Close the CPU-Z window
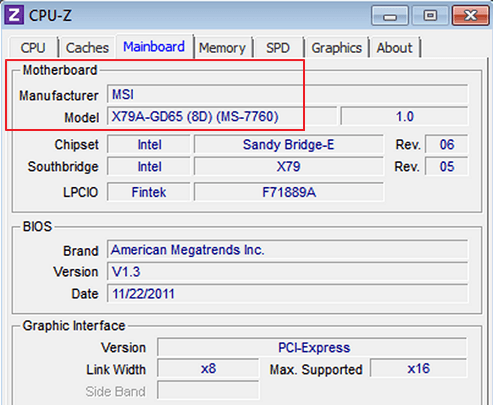The width and height of the screenshot is (493, 405). coord(470,16)
